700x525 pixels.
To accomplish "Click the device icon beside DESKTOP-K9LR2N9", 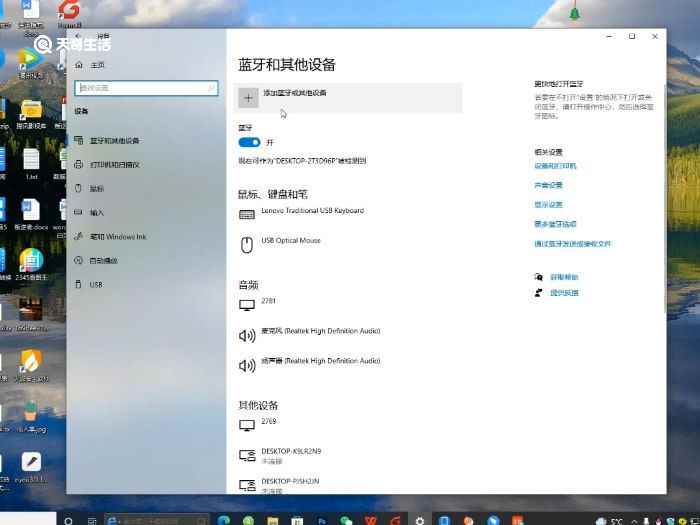I will click(x=247, y=455).
